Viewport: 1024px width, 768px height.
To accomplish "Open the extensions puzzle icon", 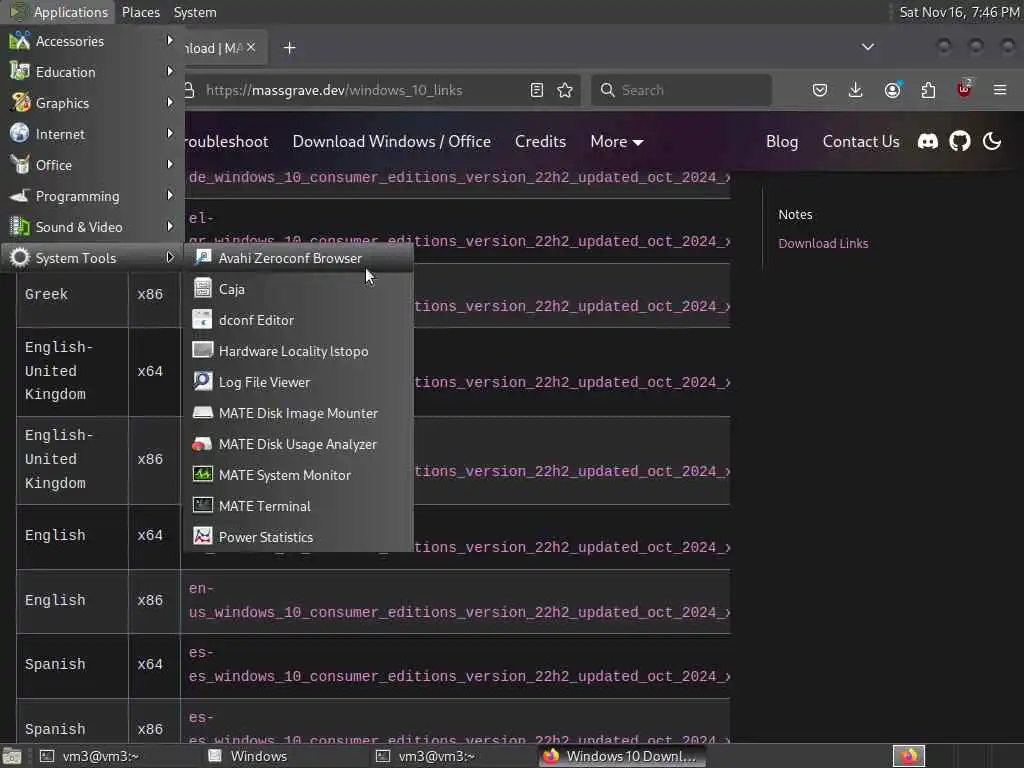I will (x=928, y=90).
